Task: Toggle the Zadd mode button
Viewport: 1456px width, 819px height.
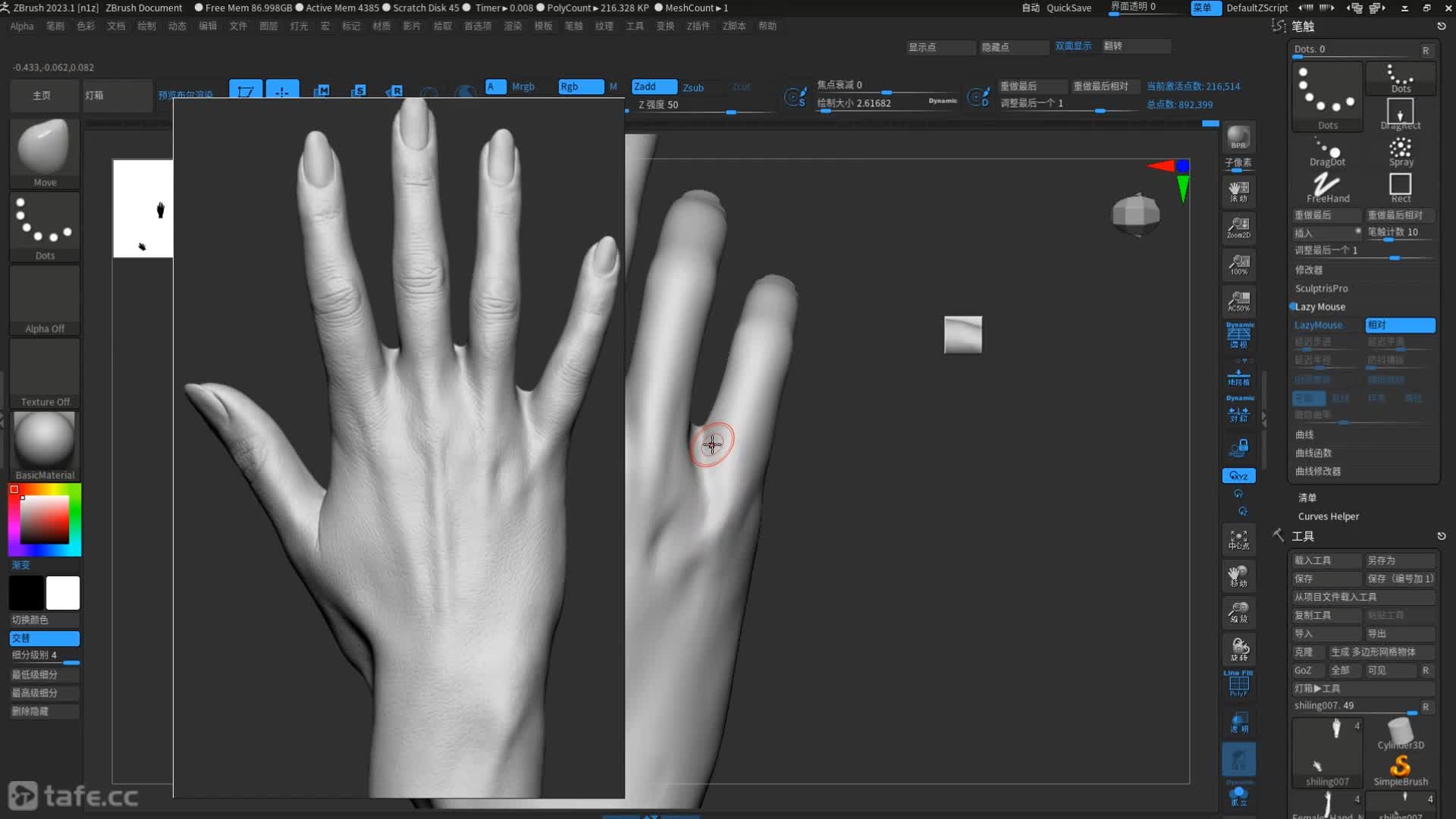Action: pyautogui.click(x=654, y=86)
